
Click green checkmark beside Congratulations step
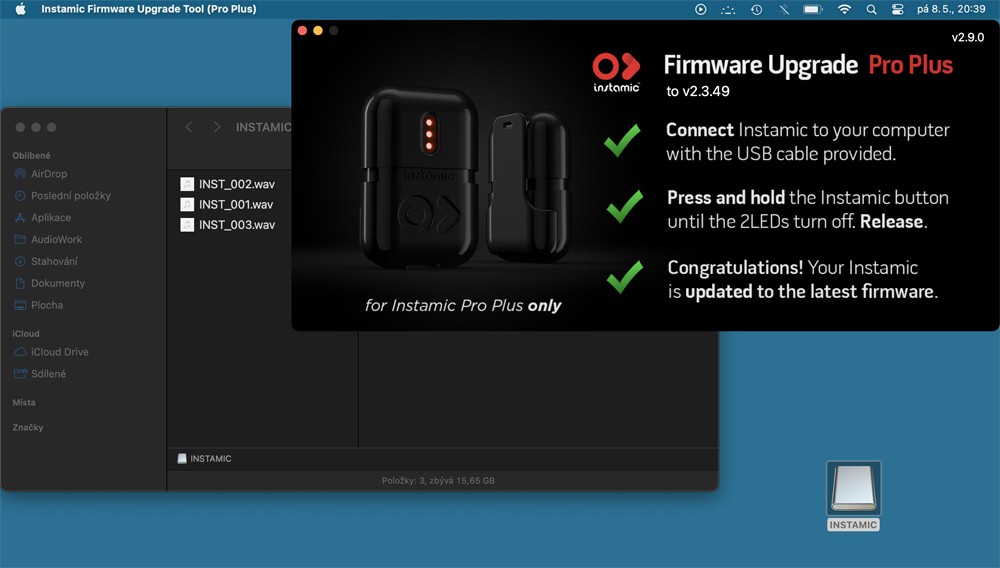point(624,276)
